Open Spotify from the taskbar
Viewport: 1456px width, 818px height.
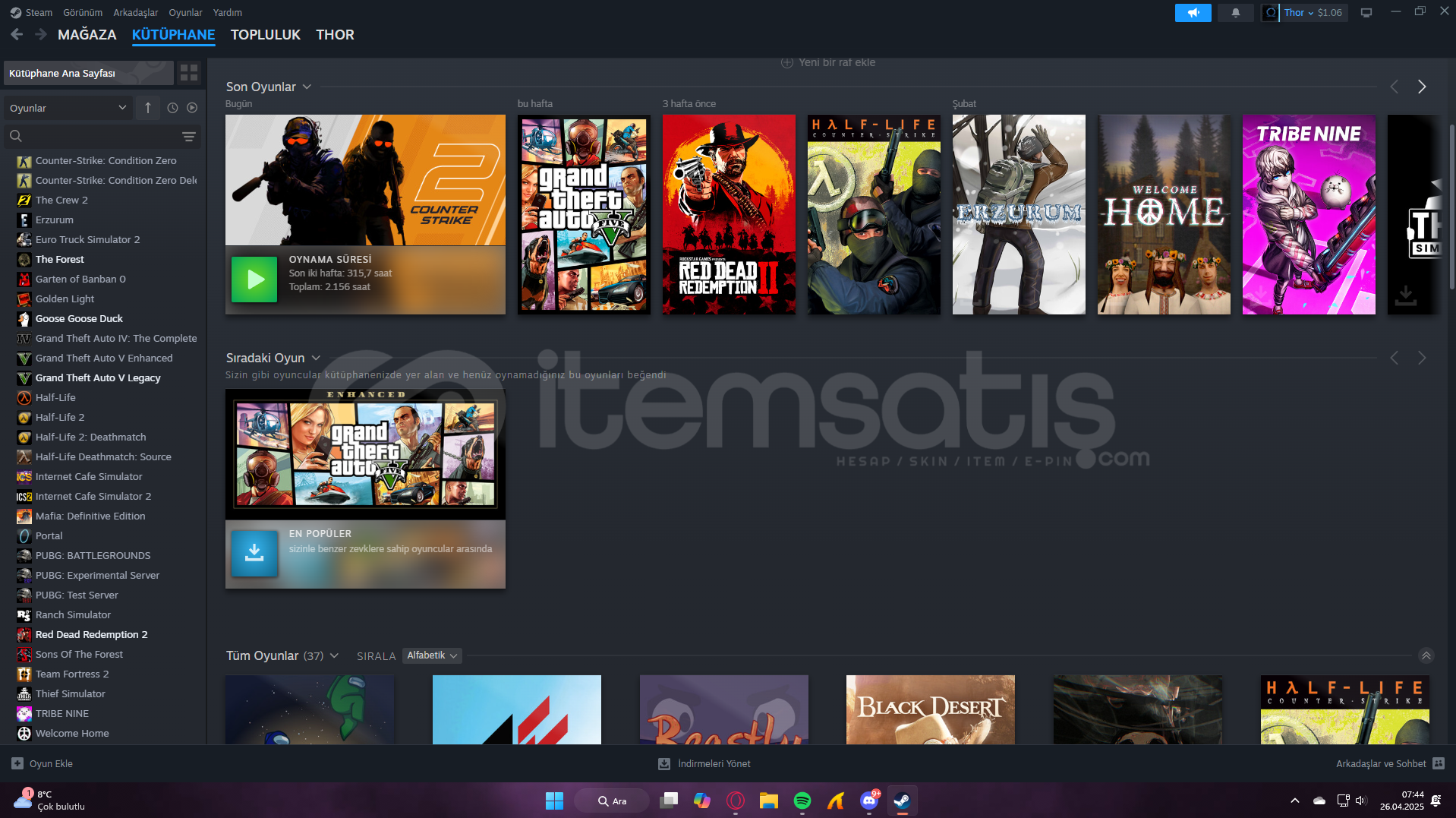(802, 801)
